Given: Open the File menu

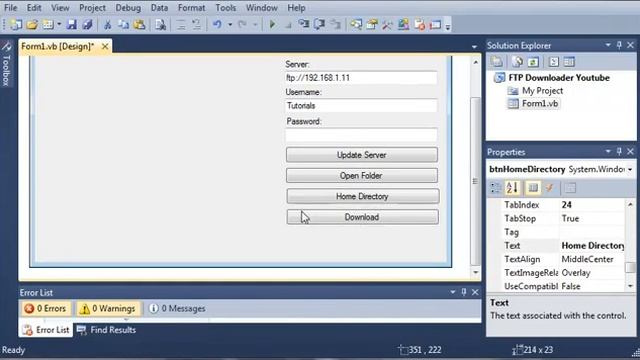Looking at the screenshot, I should [11, 8].
